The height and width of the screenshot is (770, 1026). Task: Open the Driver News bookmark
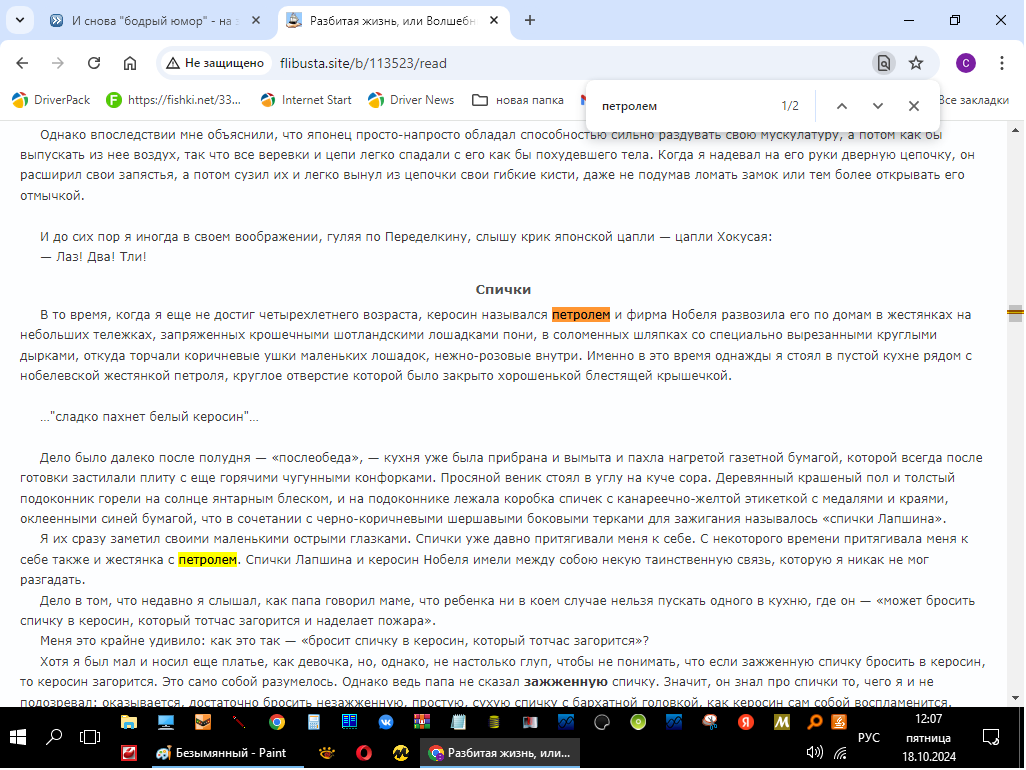coord(411,100)
